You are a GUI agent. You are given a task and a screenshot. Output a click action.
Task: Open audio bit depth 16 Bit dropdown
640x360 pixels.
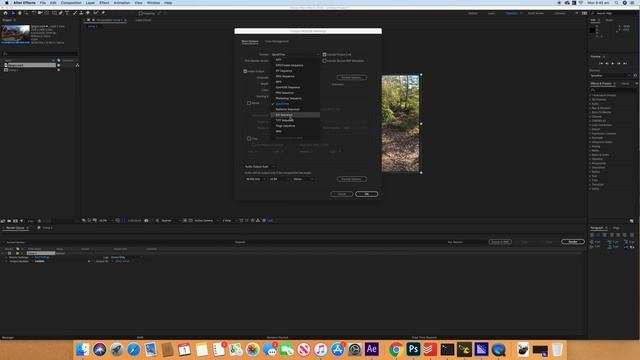(x=279, y=179)
